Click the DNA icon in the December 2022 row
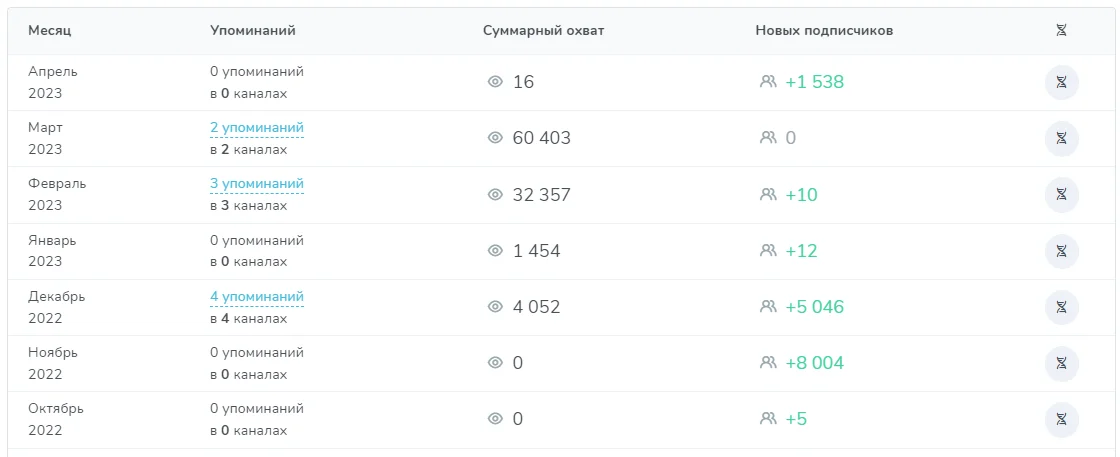The width and height of the screenshot is (1120, 457). tap(1061, 307)
